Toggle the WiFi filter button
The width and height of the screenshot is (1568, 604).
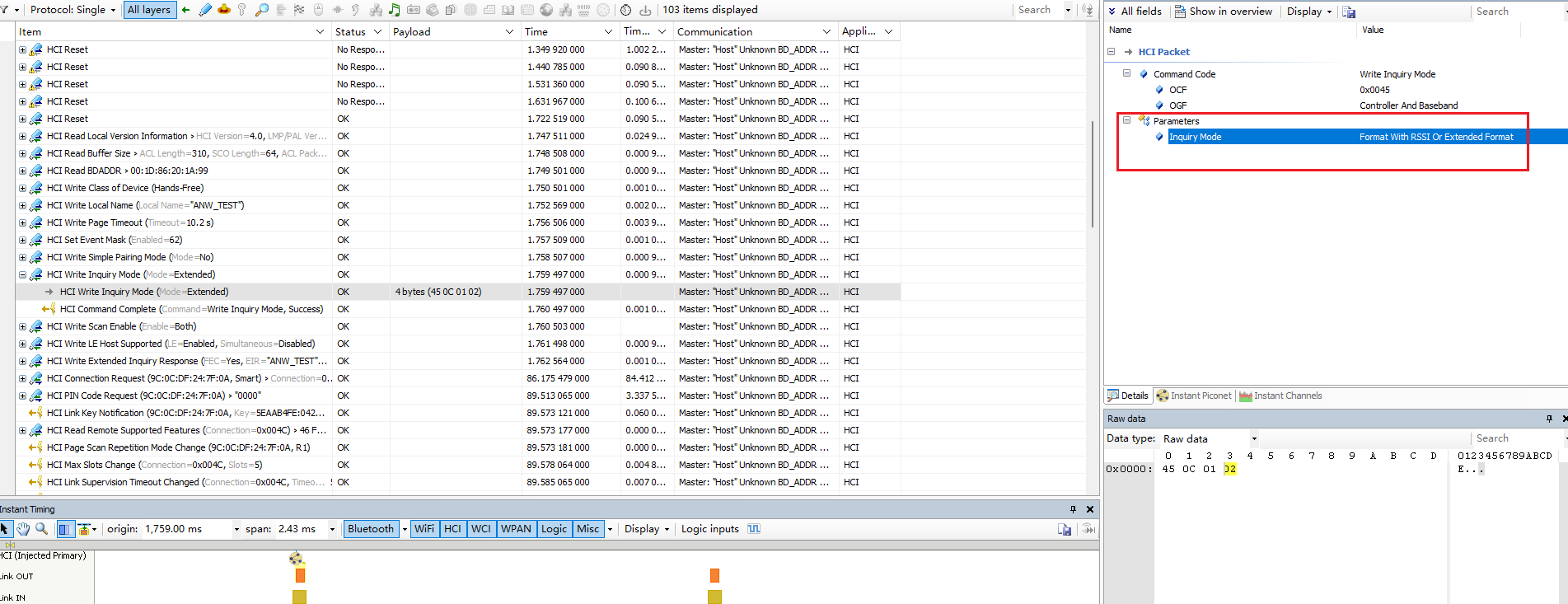tap(424, 529)
